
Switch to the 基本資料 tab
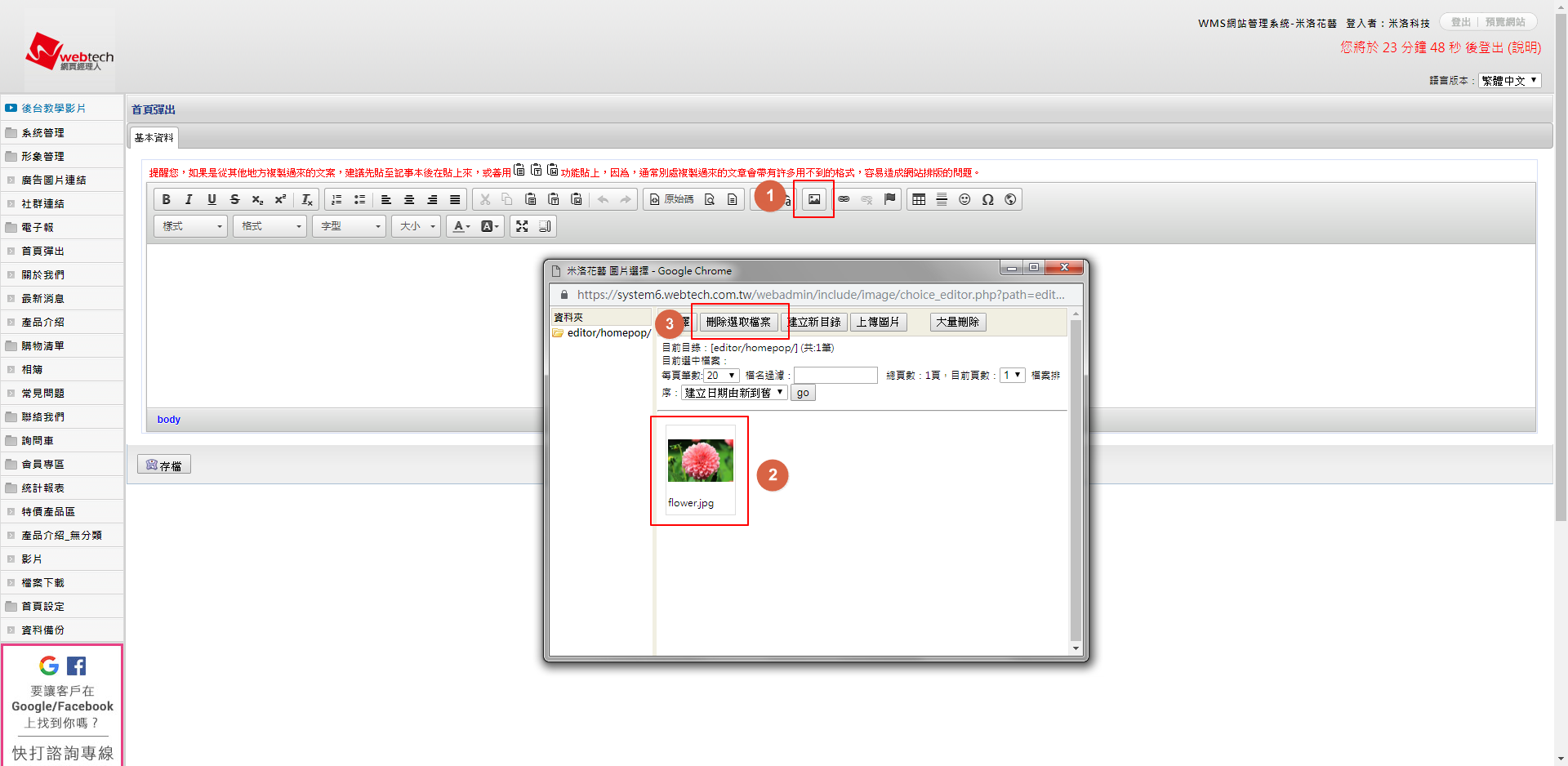point(154,138)
